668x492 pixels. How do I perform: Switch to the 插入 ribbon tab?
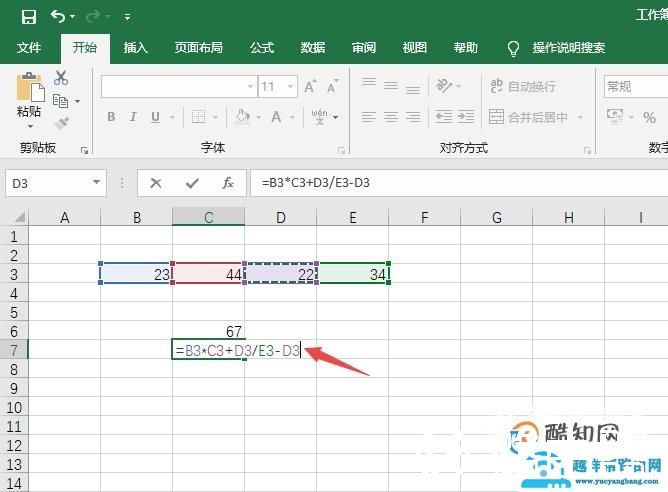[135, 47]
